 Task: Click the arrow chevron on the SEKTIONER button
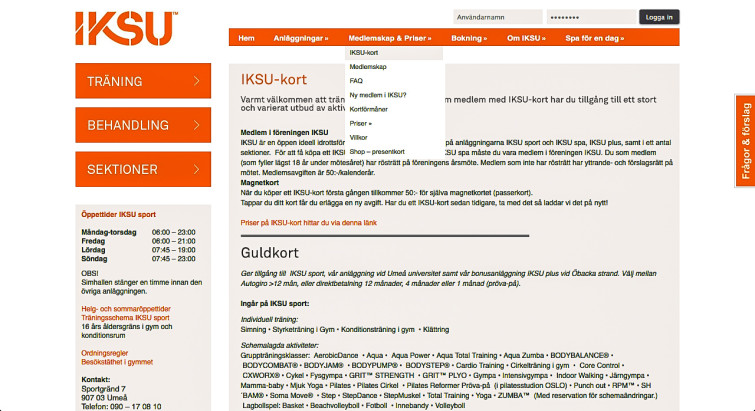(x=196, y=169)
